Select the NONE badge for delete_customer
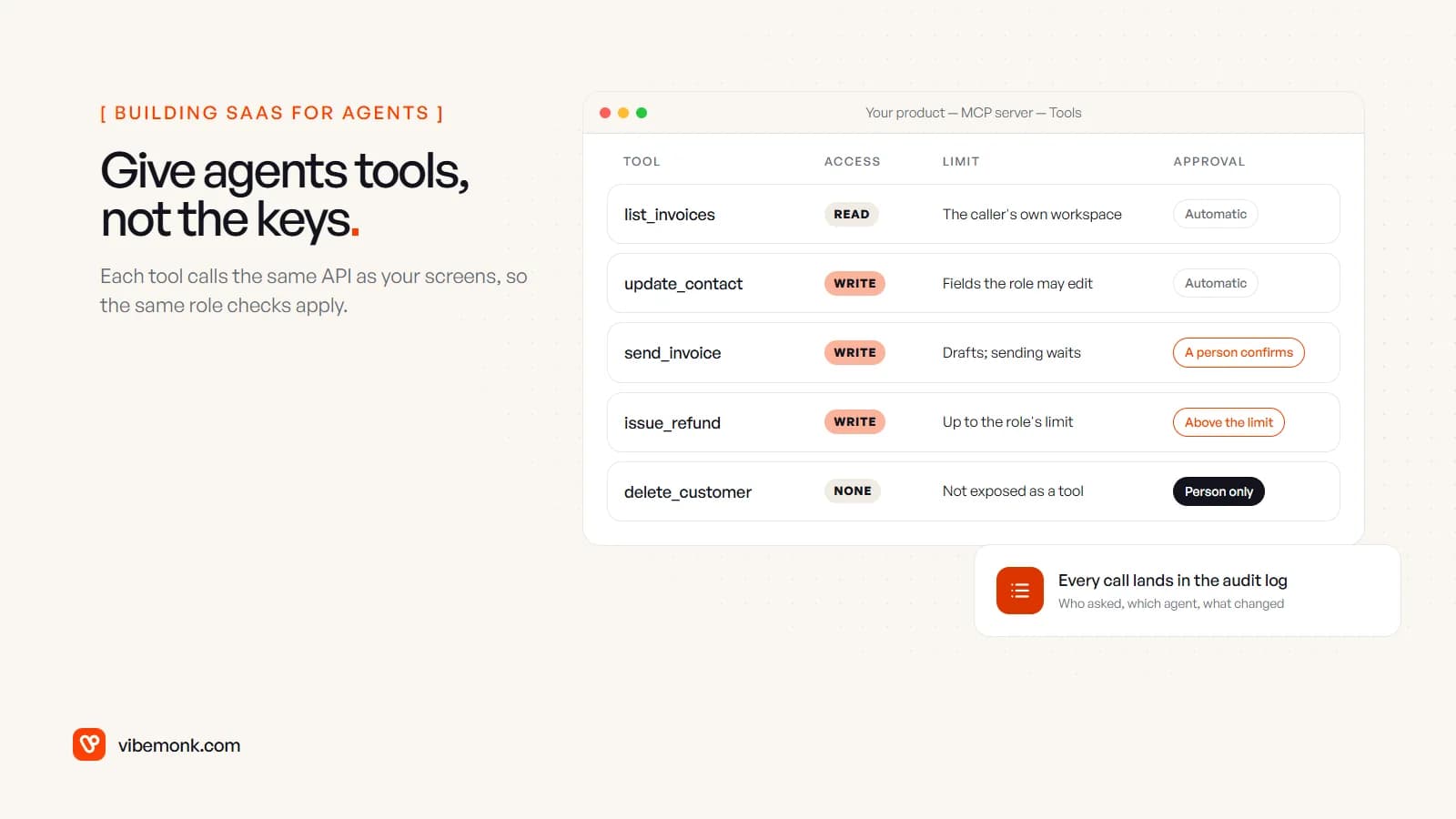1456x819 pixels. (x=853, y=490)
